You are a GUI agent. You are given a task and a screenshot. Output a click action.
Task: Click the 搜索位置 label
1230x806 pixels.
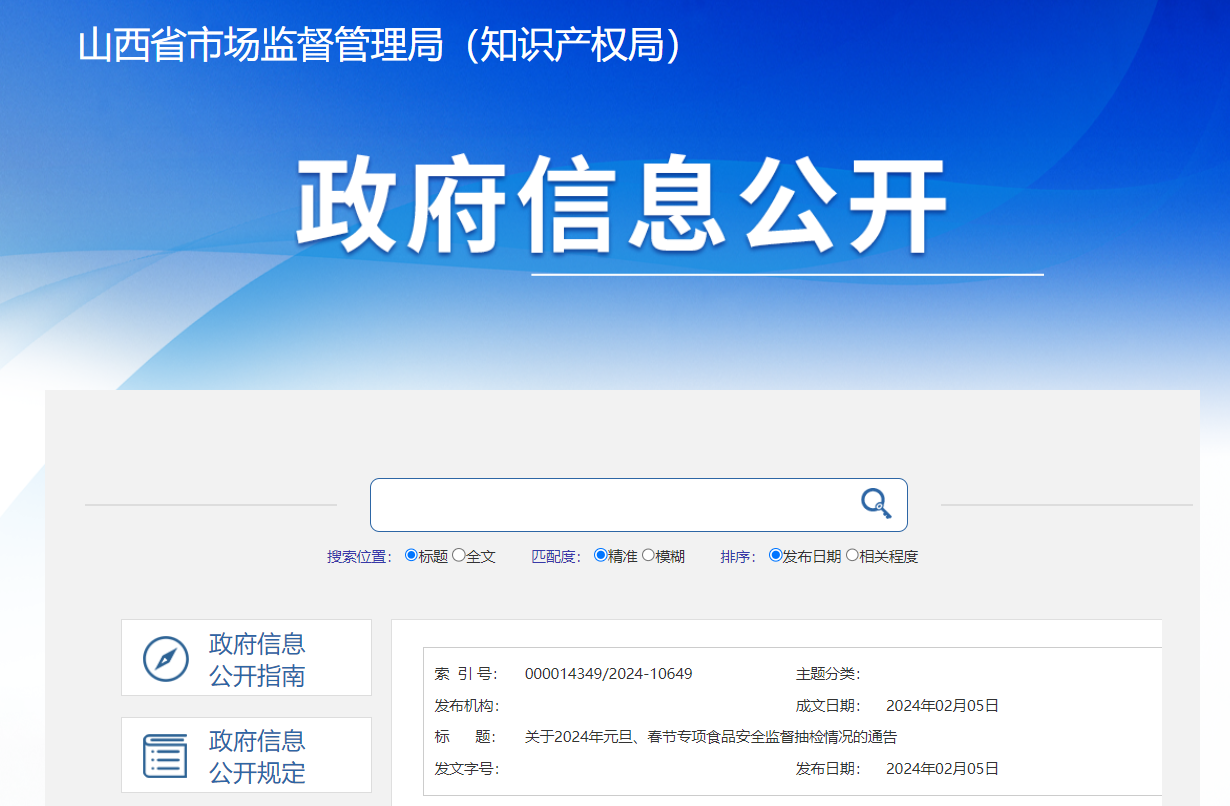pos(359,557)
